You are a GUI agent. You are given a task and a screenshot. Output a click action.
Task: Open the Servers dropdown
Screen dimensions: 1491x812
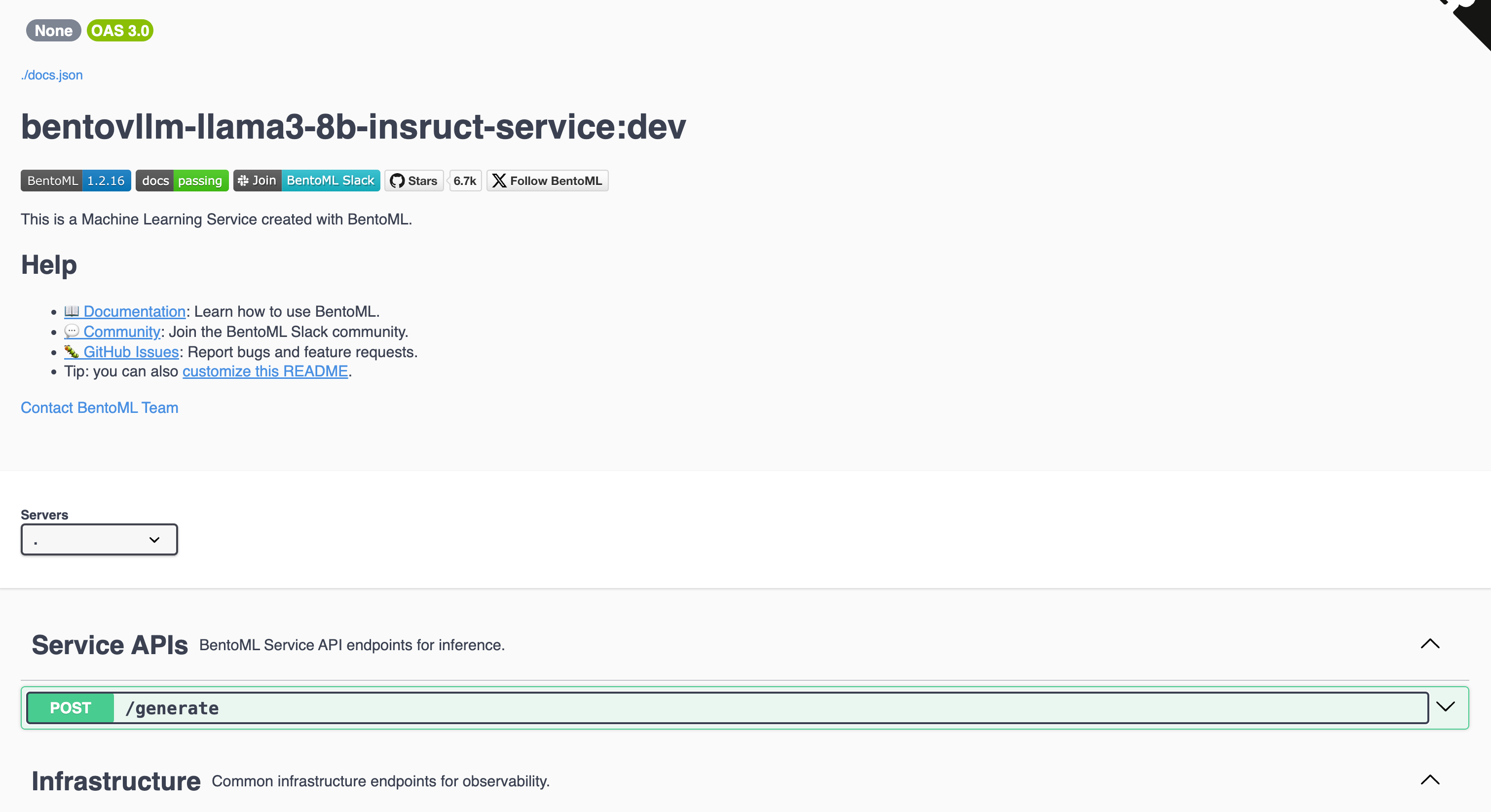99,539
